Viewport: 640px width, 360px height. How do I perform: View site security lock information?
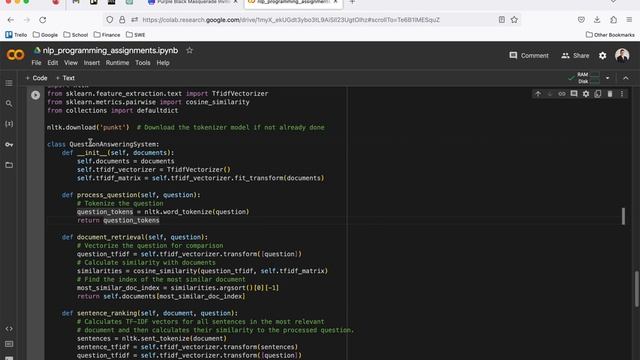tap(122, 20)
